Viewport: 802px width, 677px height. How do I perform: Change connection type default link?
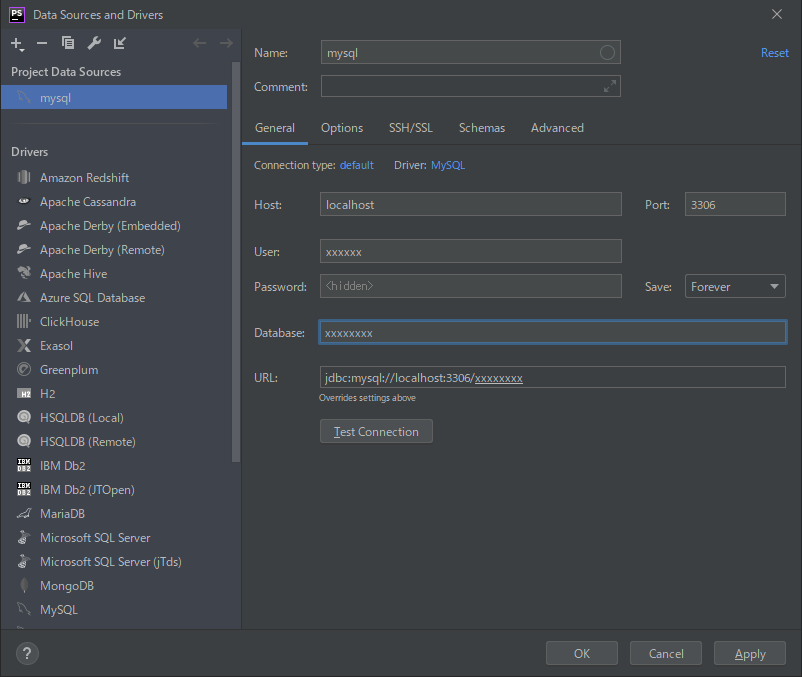pos(357,165)
